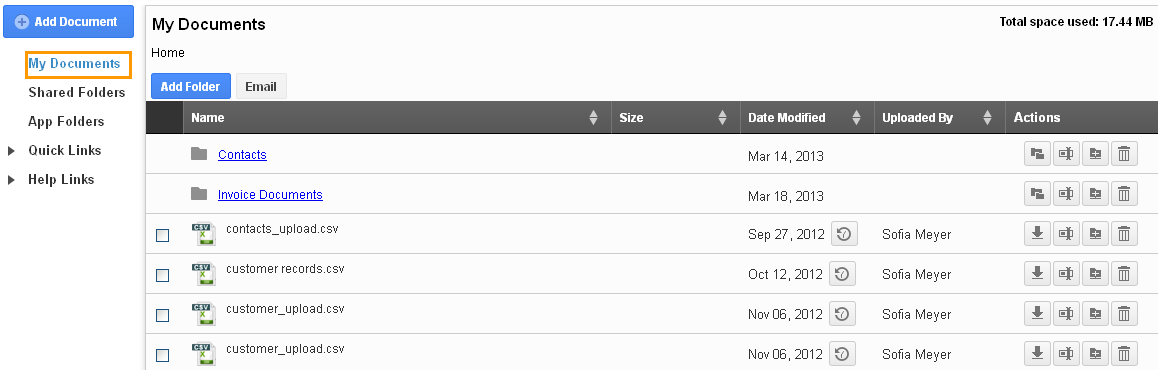Delete customer records.csv with trash icon

[x=1124, y=274]
